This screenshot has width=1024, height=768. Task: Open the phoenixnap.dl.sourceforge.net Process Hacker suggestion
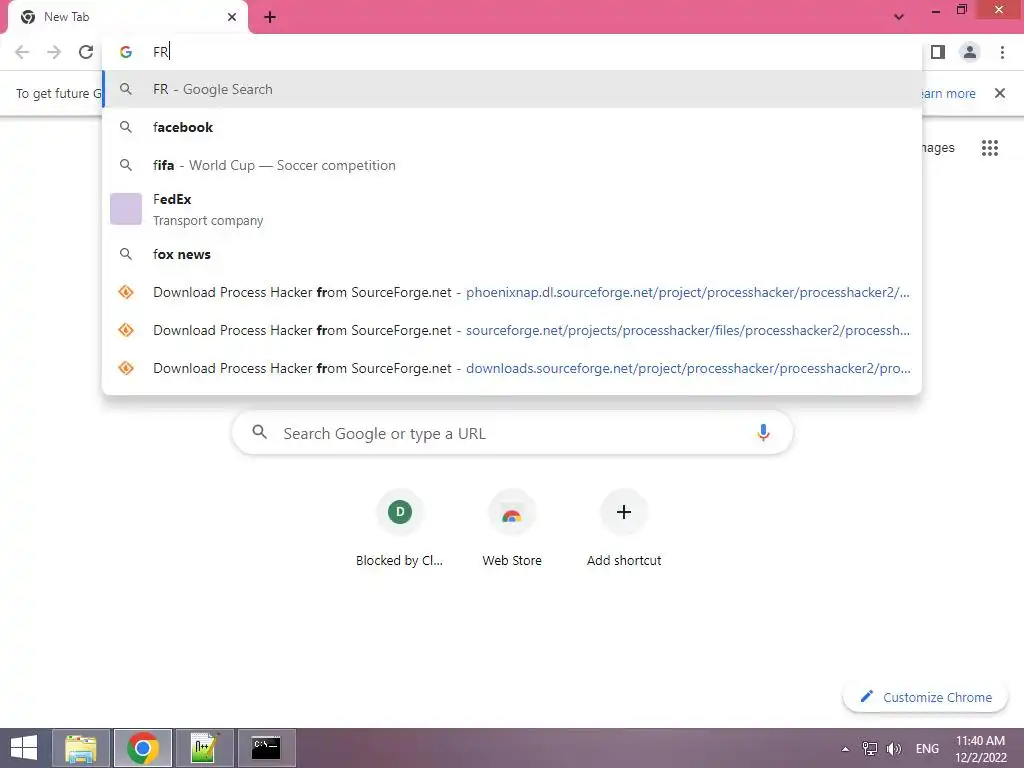coord(512,293)
